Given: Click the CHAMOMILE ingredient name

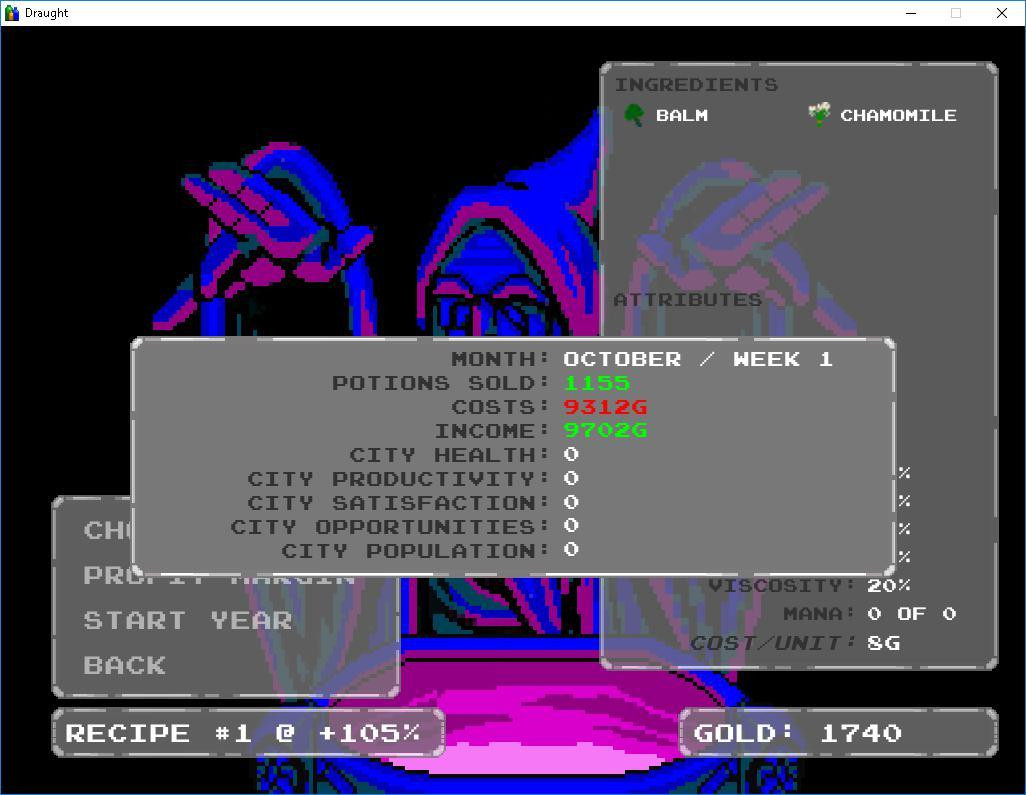Looking at the screenshot, I should 898,115.
